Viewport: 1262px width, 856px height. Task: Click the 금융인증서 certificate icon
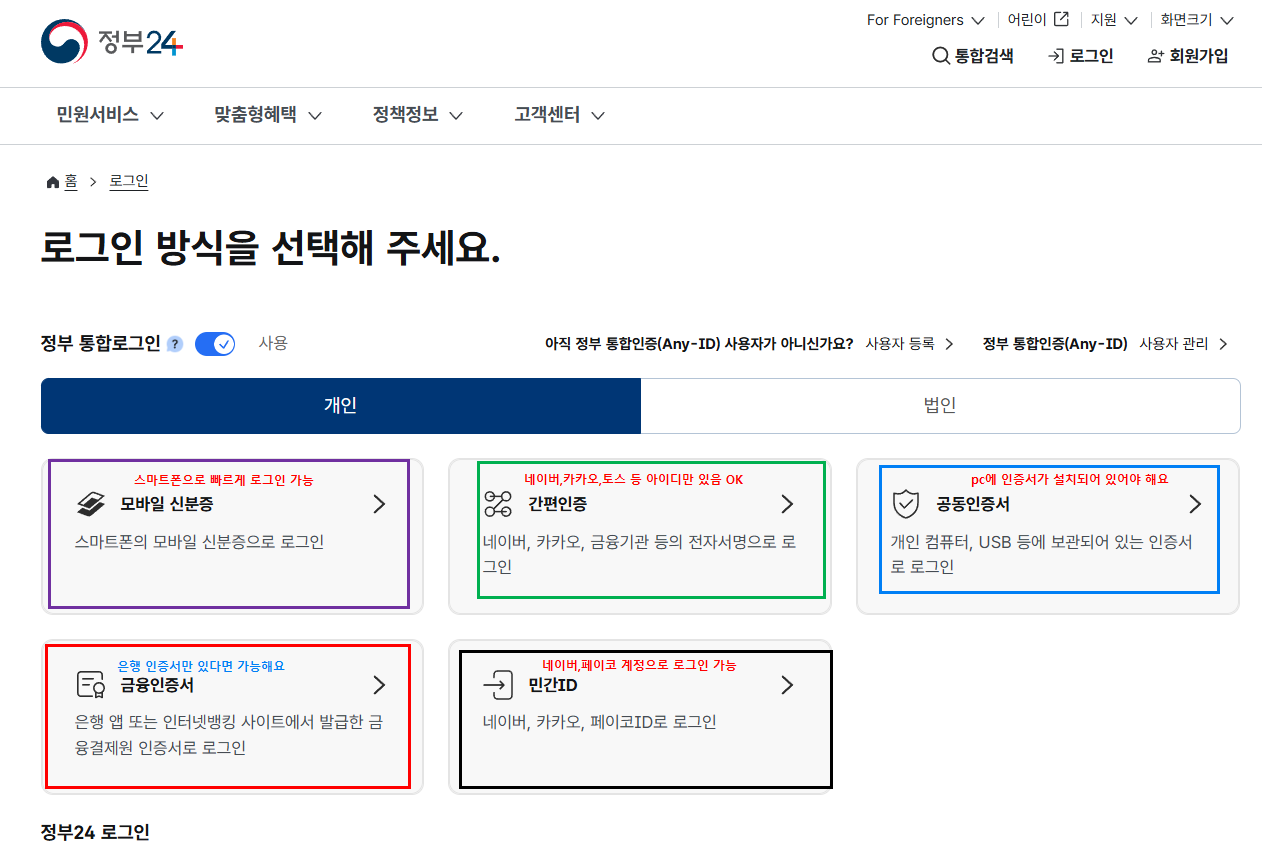91,685
